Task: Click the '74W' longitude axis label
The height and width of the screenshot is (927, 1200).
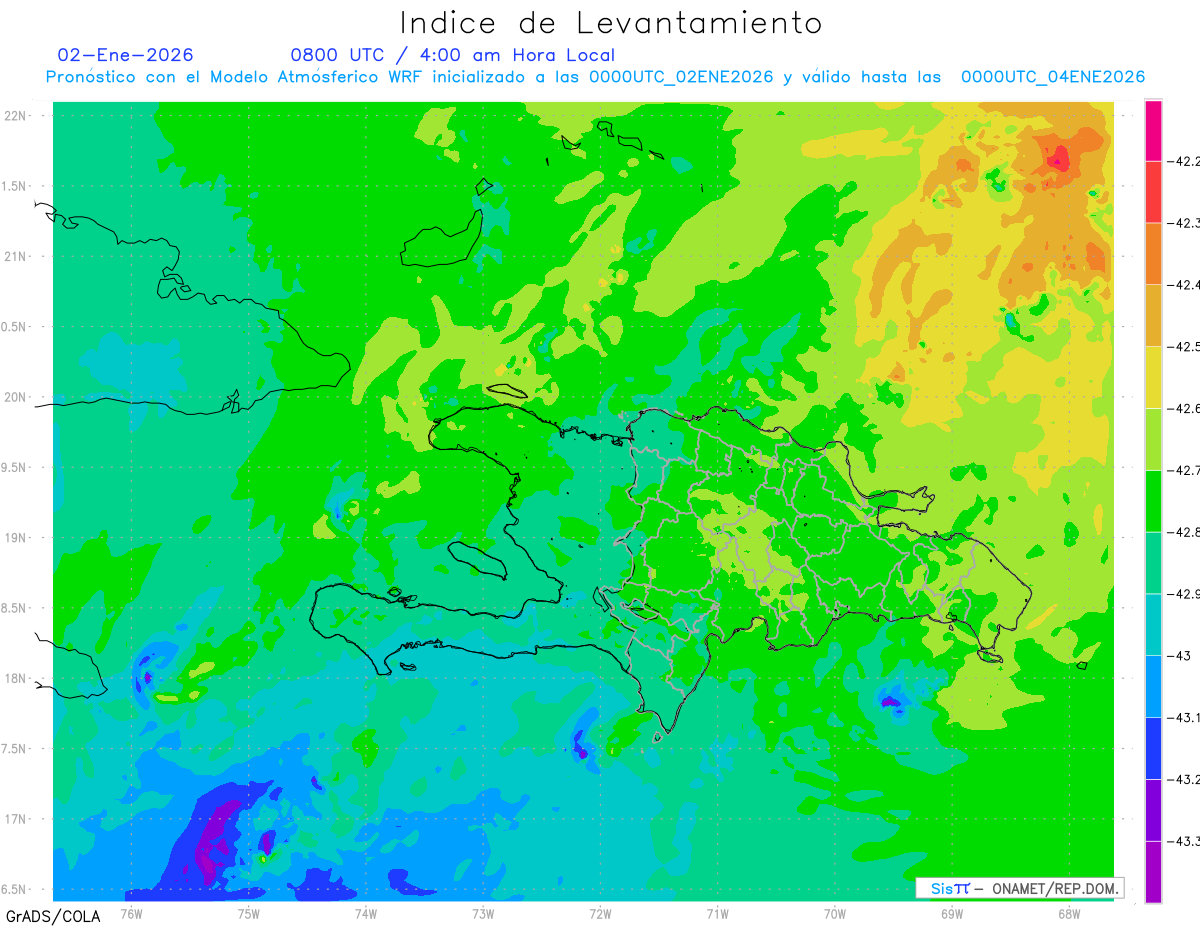Action: coord(365,913)
